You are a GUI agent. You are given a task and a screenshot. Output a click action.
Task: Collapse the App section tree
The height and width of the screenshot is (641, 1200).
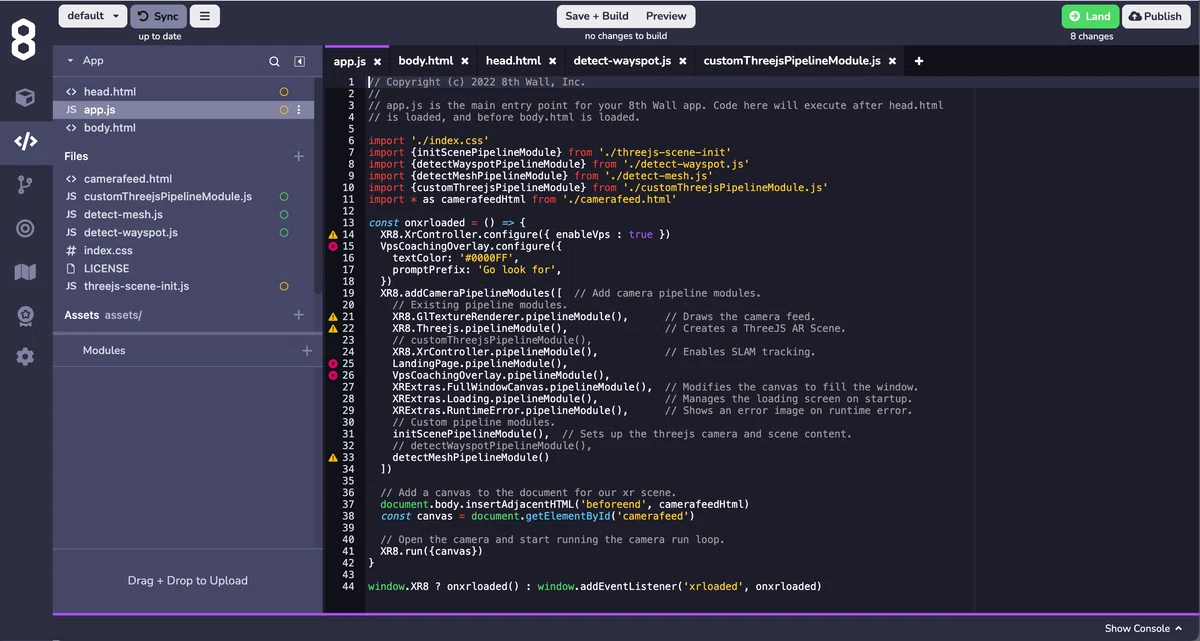[70, 61]
